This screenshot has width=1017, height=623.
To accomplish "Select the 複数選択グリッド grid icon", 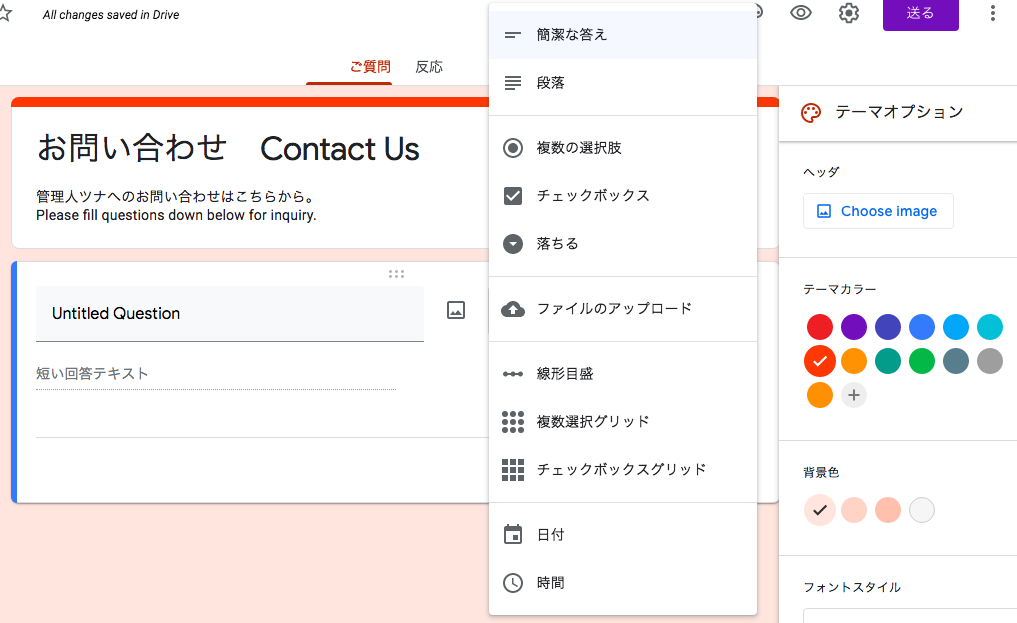I will (x=513, y=422).
